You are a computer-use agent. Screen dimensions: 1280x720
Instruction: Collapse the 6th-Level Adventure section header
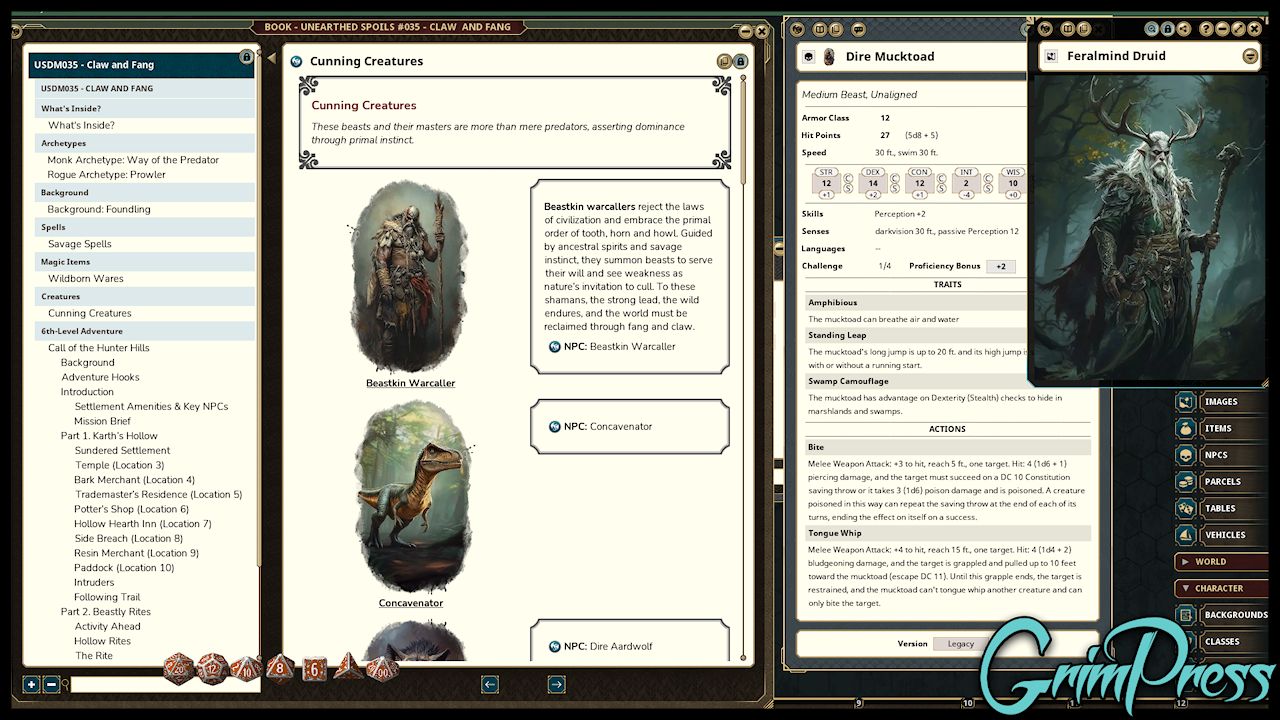coord(145,331)
